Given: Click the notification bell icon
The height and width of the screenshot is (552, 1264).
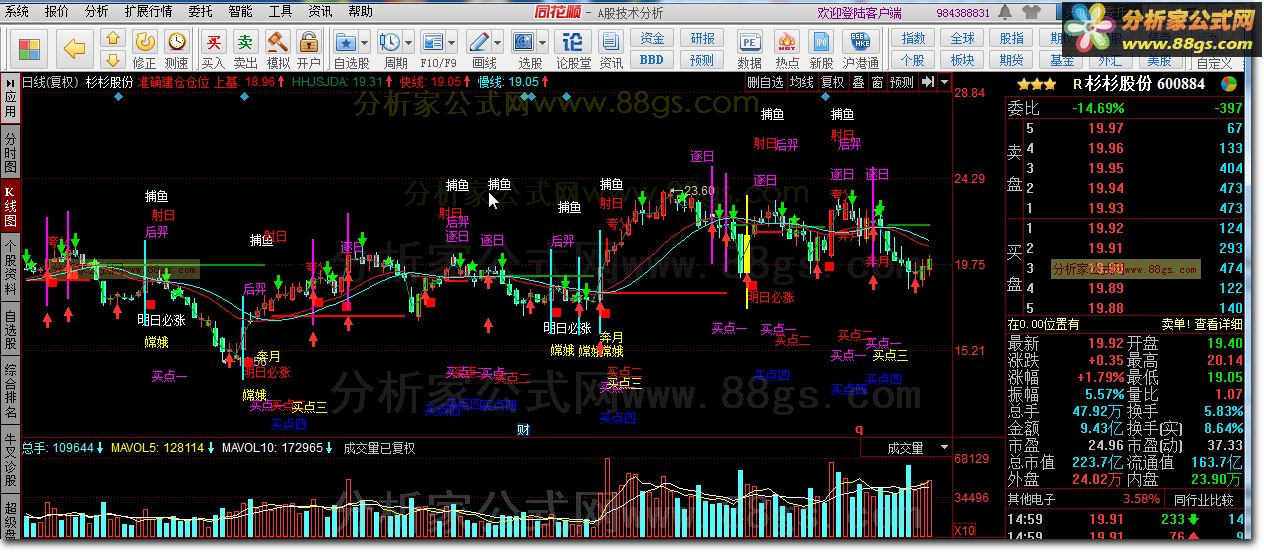Looking at the screenshot, I should (x=1003, y=12).
